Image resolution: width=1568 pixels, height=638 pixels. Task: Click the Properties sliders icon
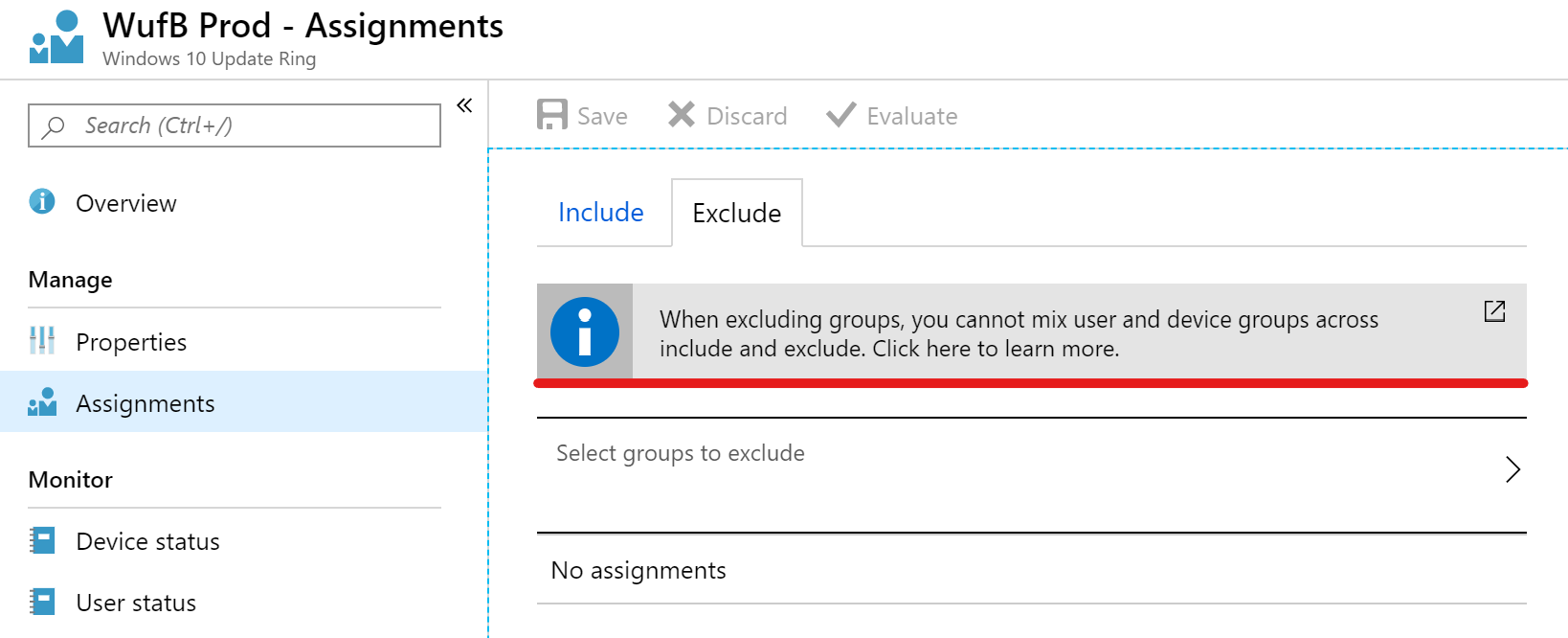[42, 340]
